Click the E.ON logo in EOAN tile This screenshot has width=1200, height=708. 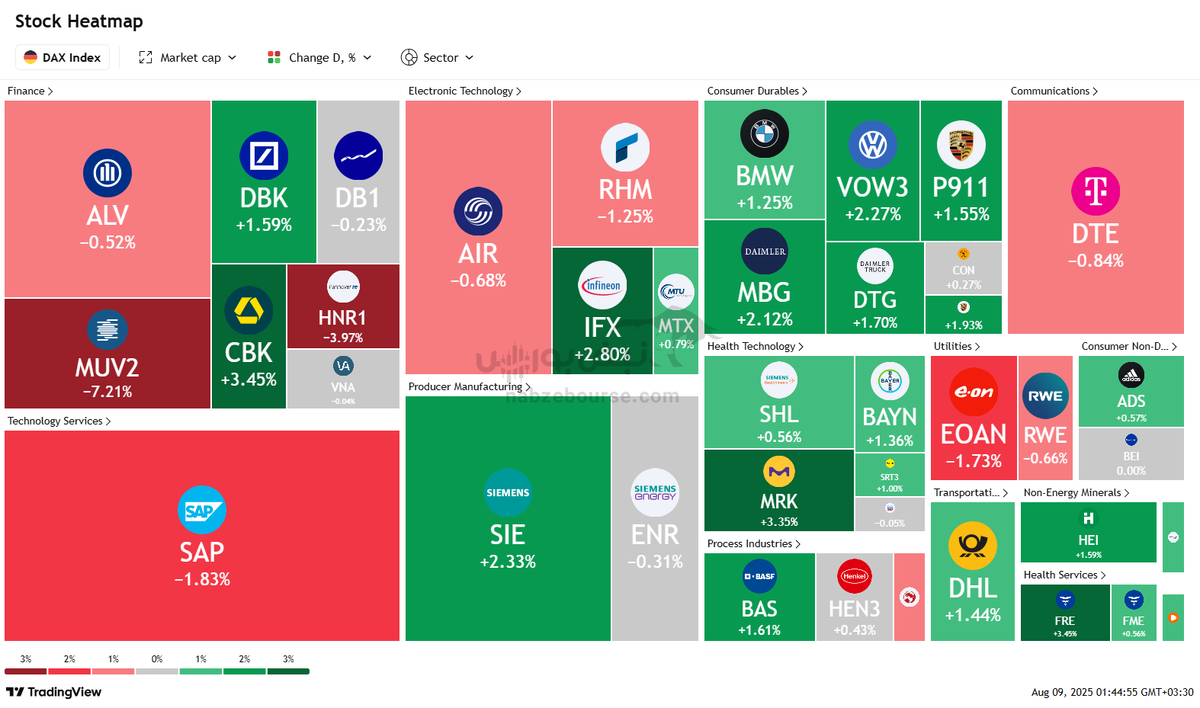tap(973, 392)
